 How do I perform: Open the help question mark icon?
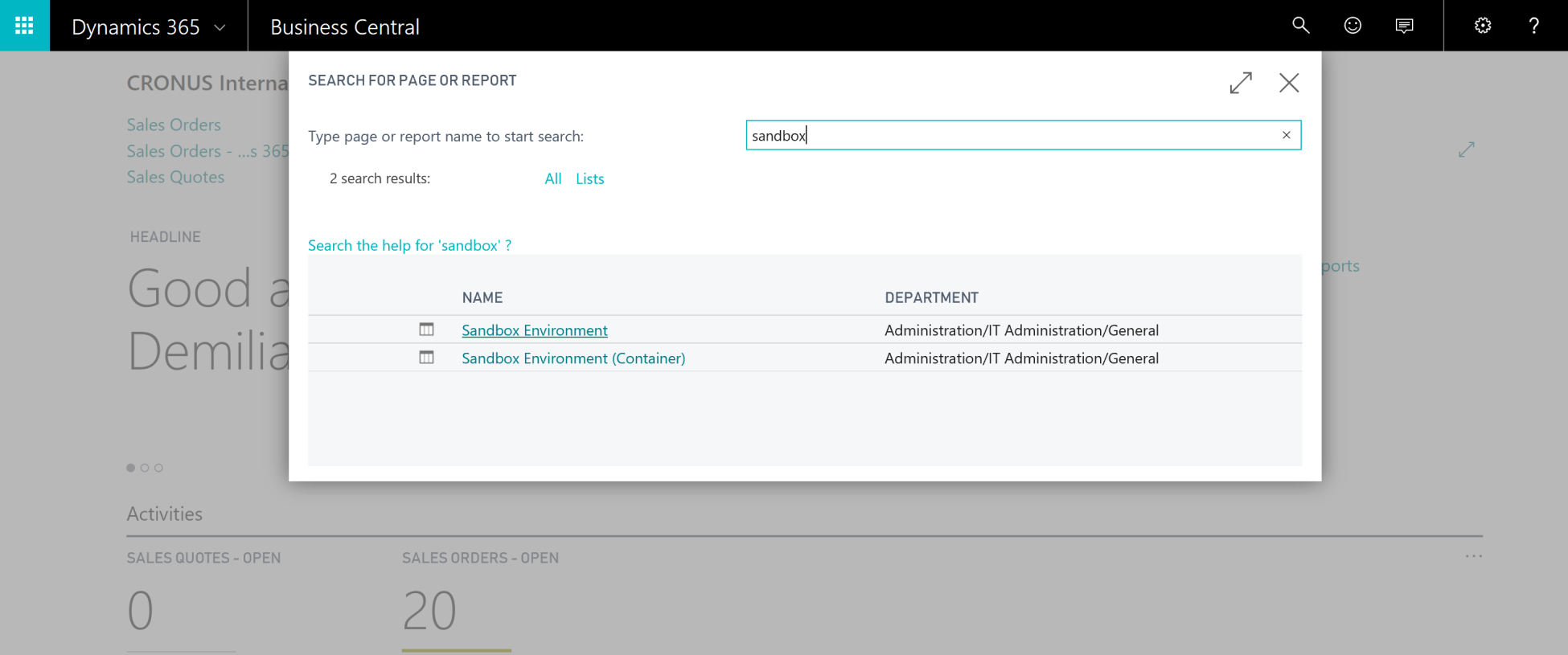pos(1533,26)
